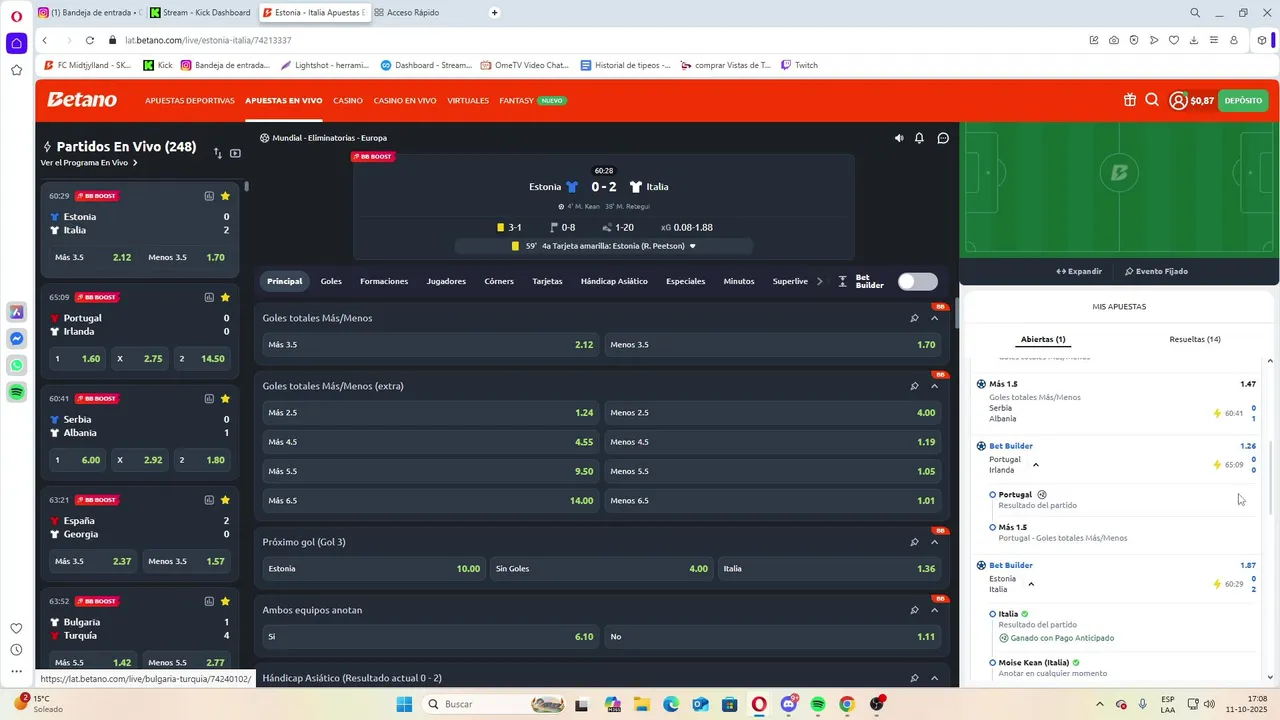Open Opera snapshot camera icon
The width and height of the screenshot is (1280, 720).
tap(1114, 40)
